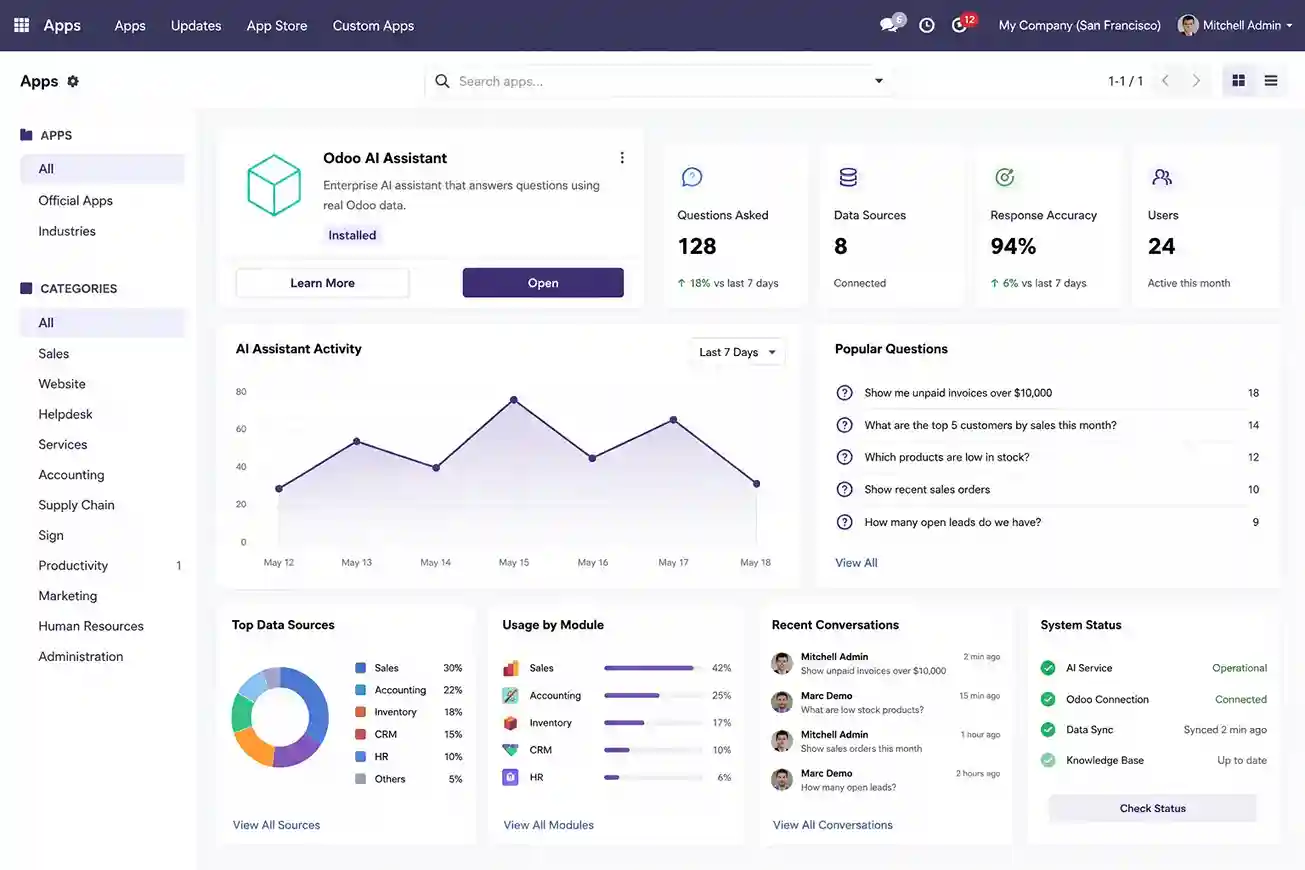The width and height of the screenshot is (1305, 870).
Task: Select Industries filter in sidebar
Action: 102,231
